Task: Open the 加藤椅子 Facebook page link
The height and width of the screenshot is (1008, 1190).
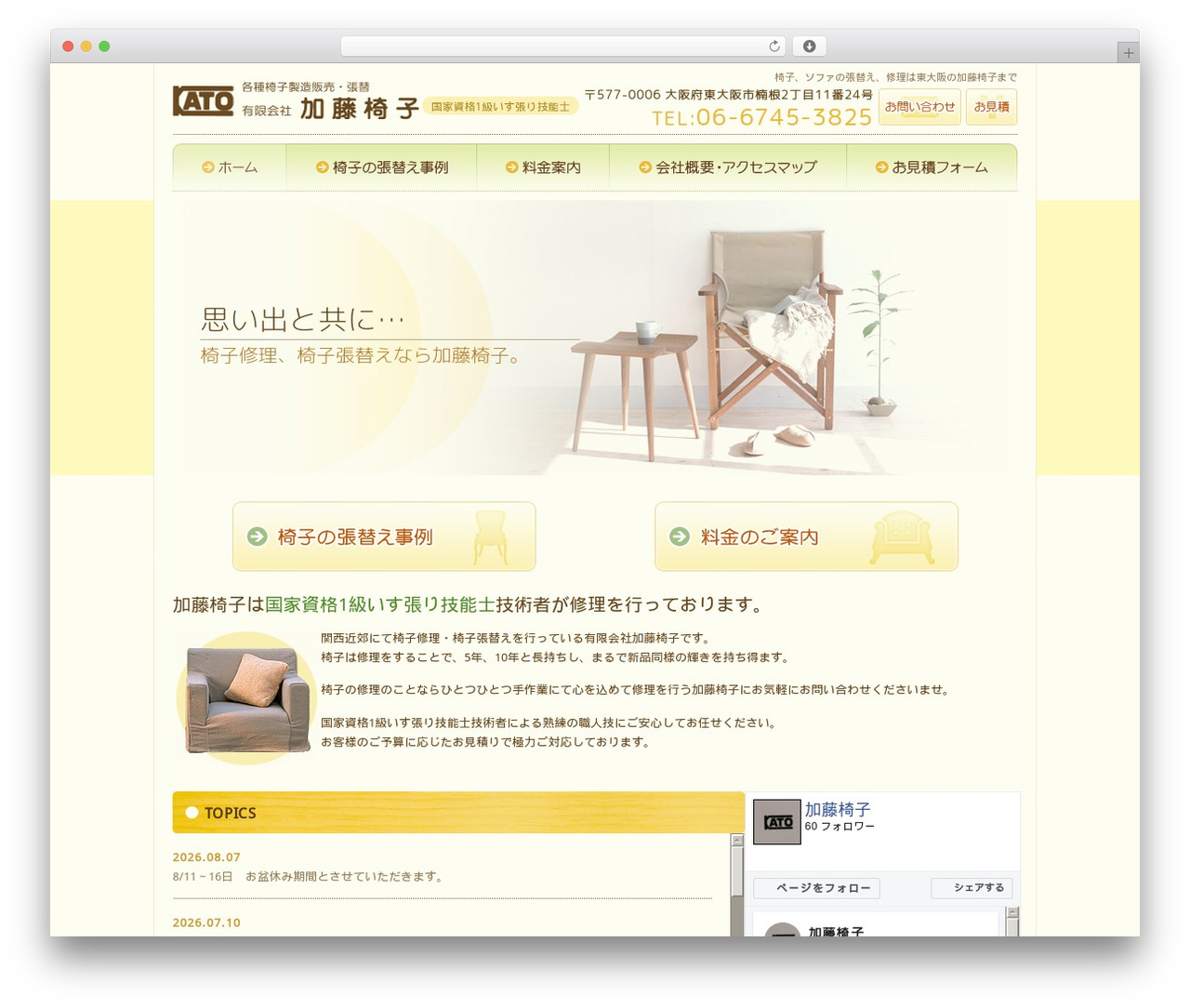Action: [838, 809]
